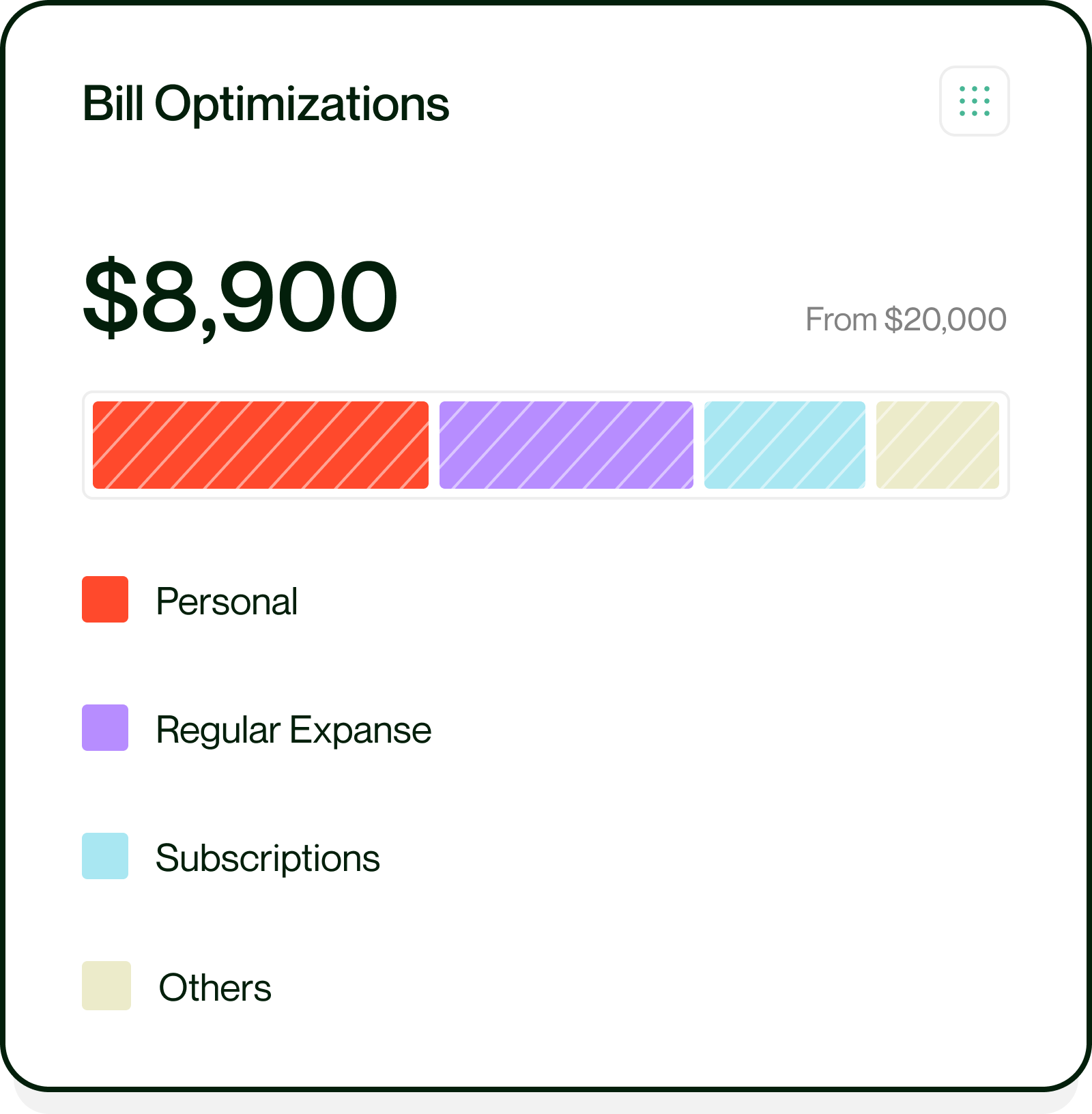The image size is (1092, 1114).
Task: Click the word Expanse in the legend
Action: click(x=360, y=730)
